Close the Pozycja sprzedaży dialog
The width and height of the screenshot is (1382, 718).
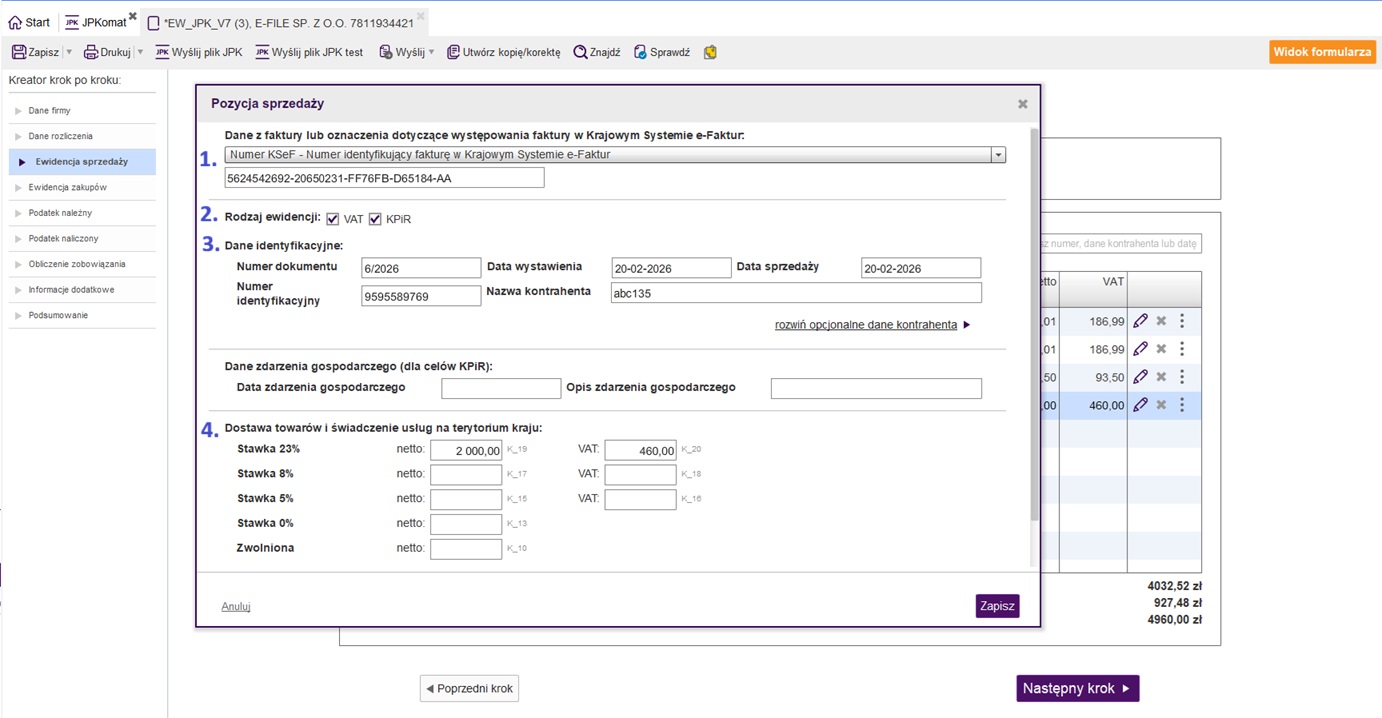coord(1022,104)
